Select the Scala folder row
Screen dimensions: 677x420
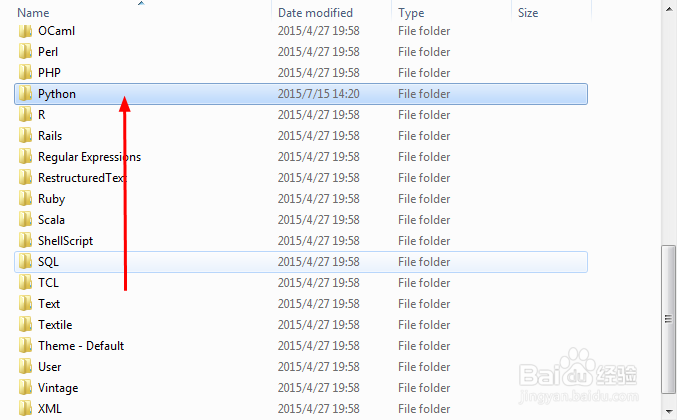(x=301, y=220)
